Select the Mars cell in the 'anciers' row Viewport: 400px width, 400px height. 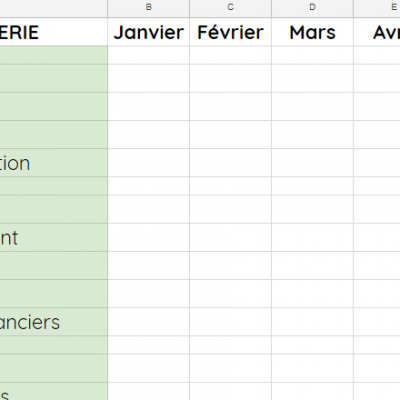pos(312,322)
